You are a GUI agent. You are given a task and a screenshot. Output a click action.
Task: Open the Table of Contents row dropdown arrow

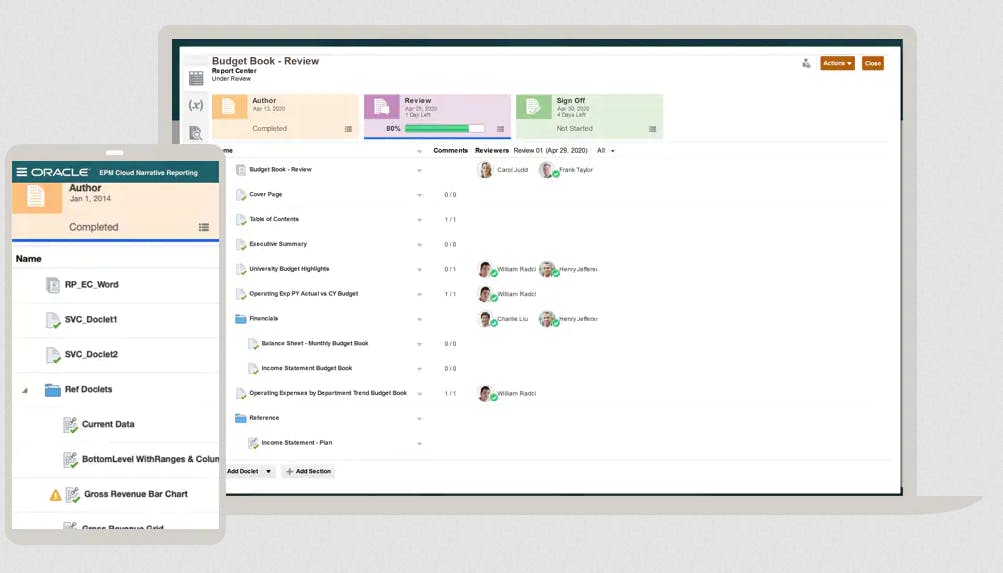420,220
